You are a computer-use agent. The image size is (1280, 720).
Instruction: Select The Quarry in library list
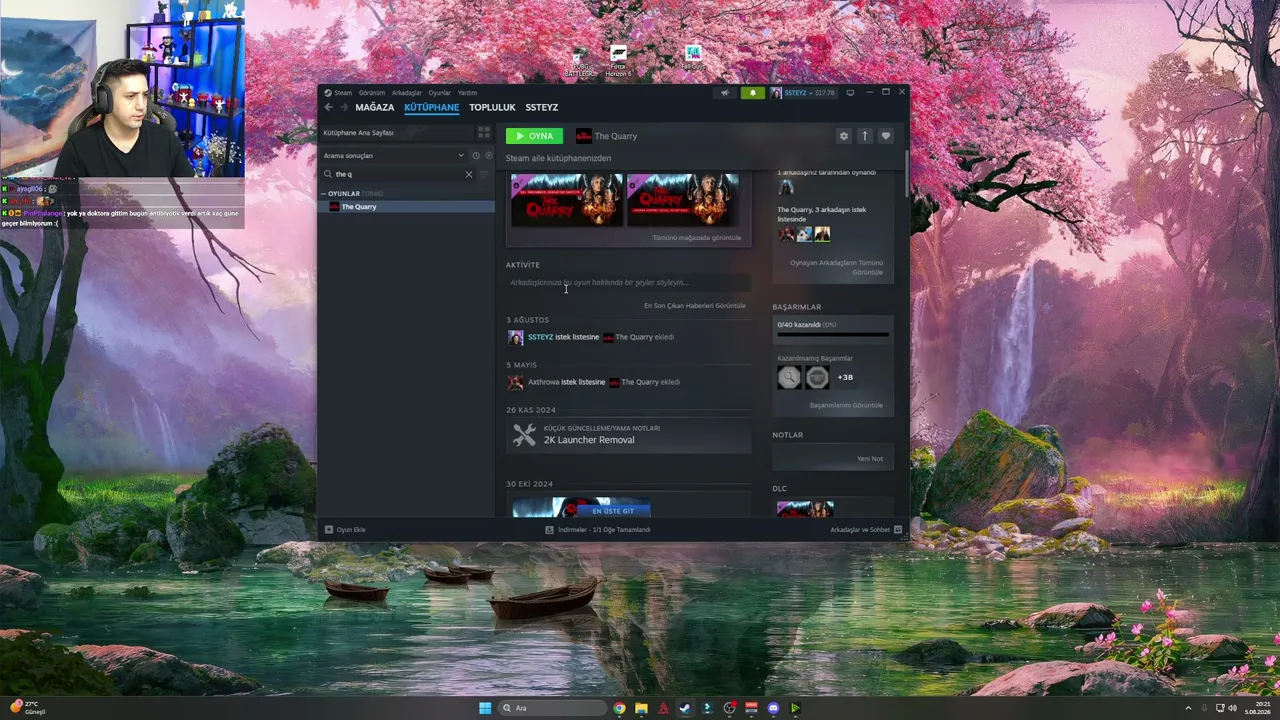tap(406, 207)
